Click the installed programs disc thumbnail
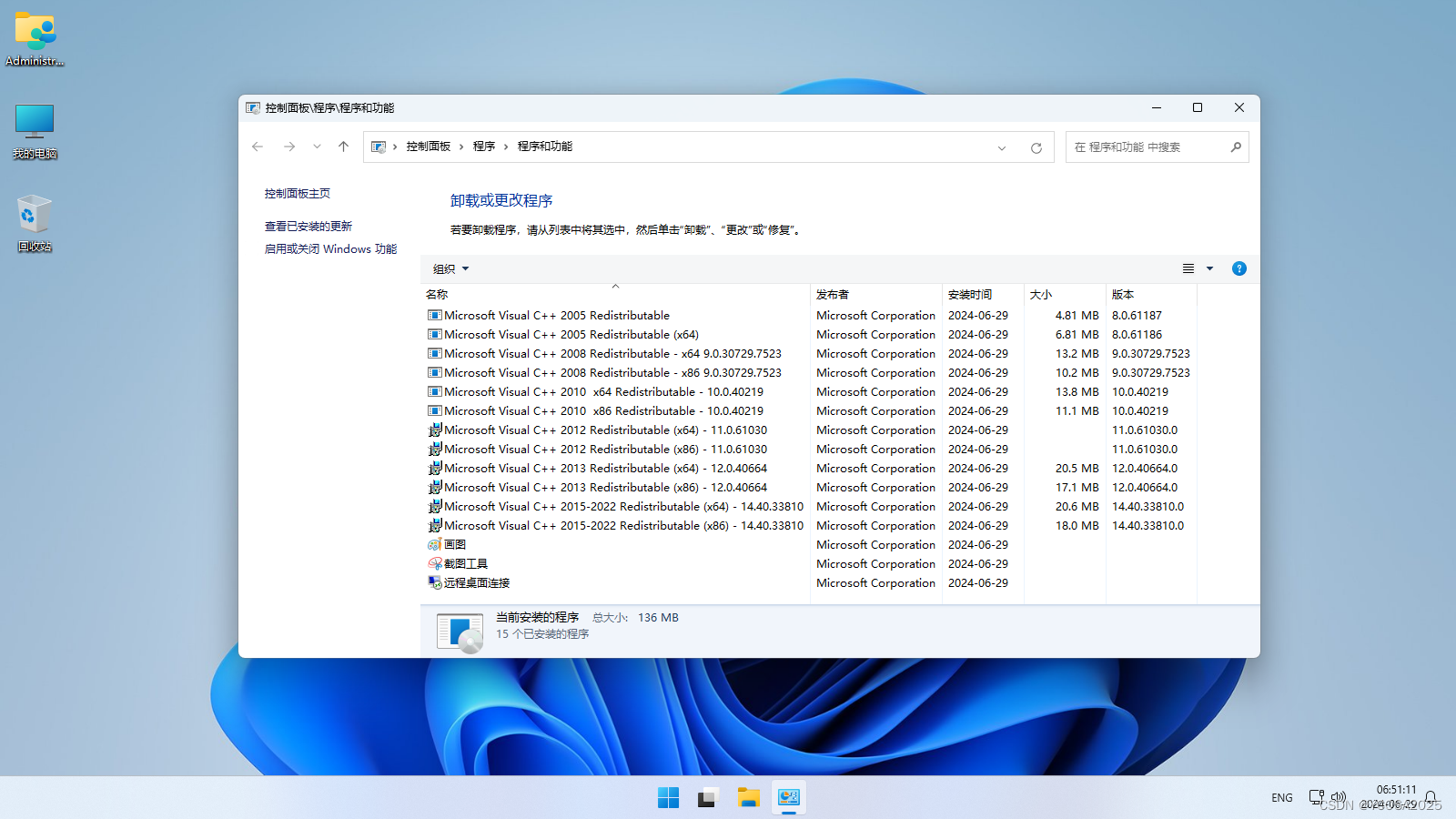1456x819 pixels. [460, 632]
